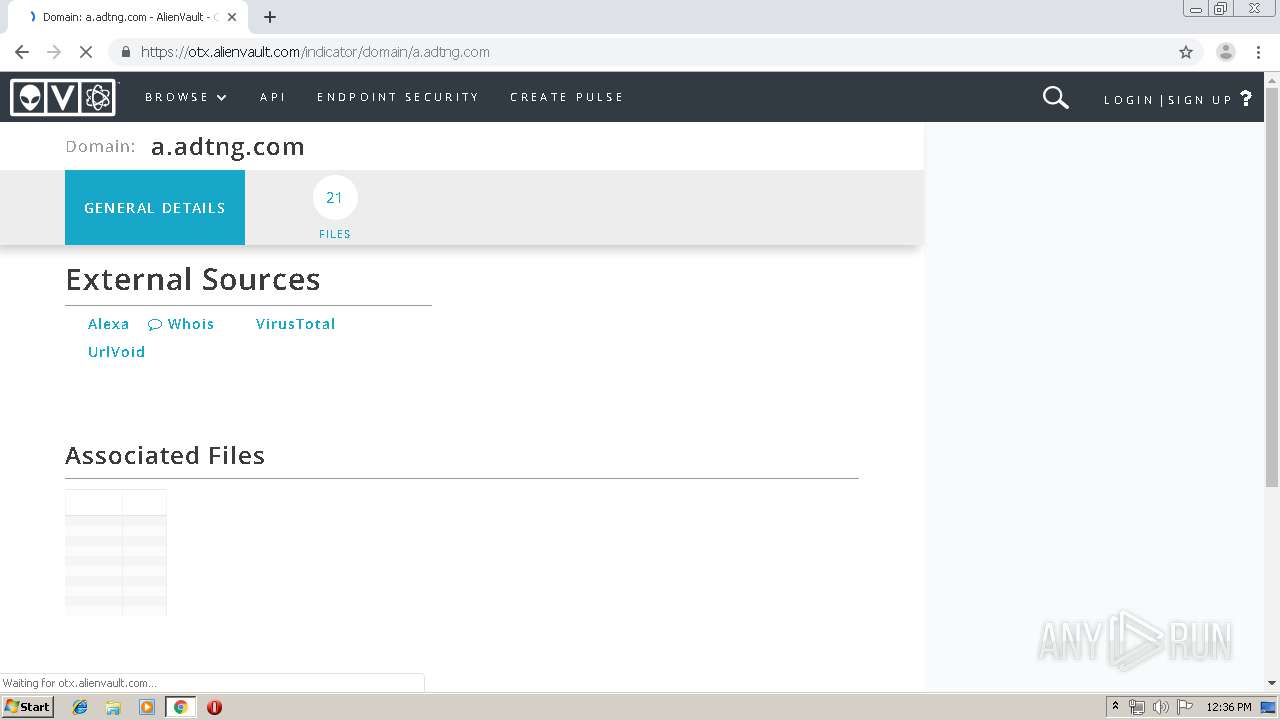The height and width of the screenshot is (720, 1280).
Task: Expand the Browse dropdown menu
Action: pyautogui.click(x=186, y=97)
